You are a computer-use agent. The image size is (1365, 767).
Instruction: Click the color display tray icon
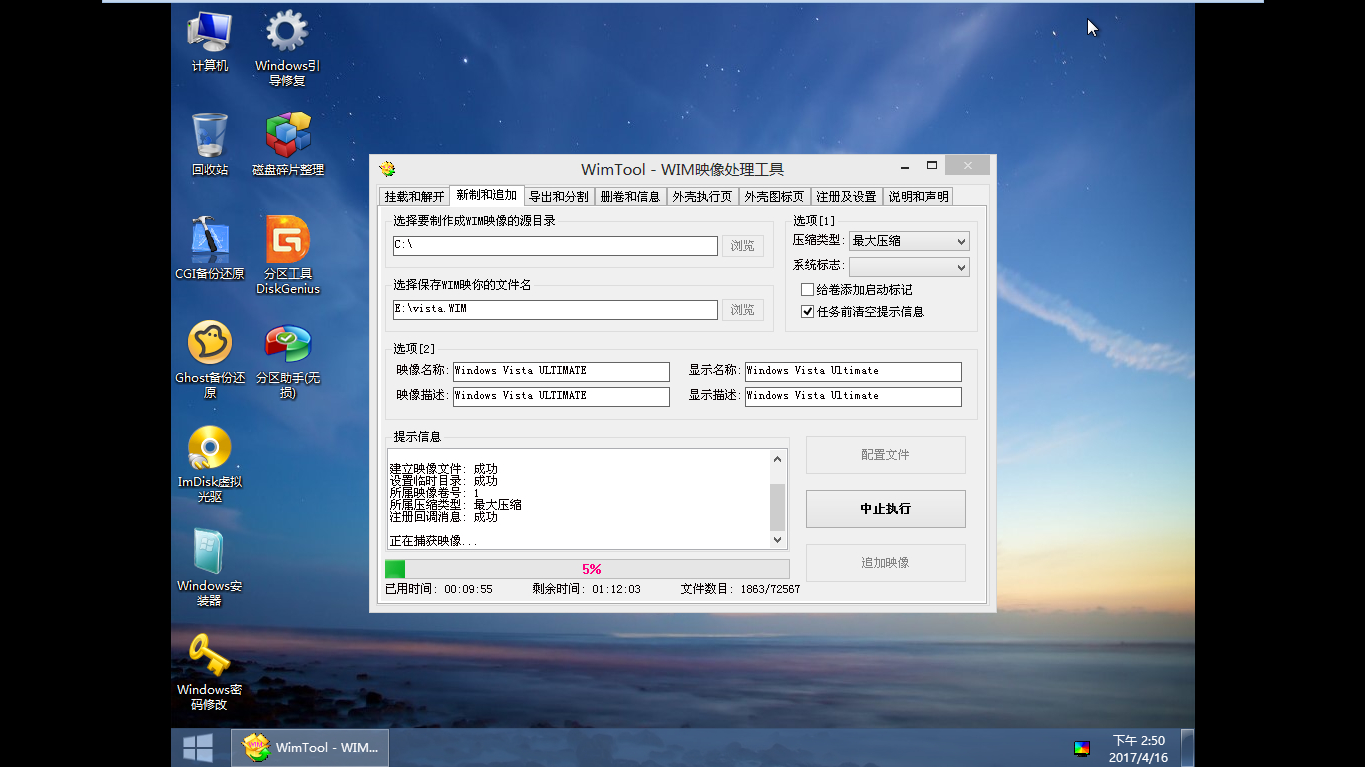tap(1082, 748)
